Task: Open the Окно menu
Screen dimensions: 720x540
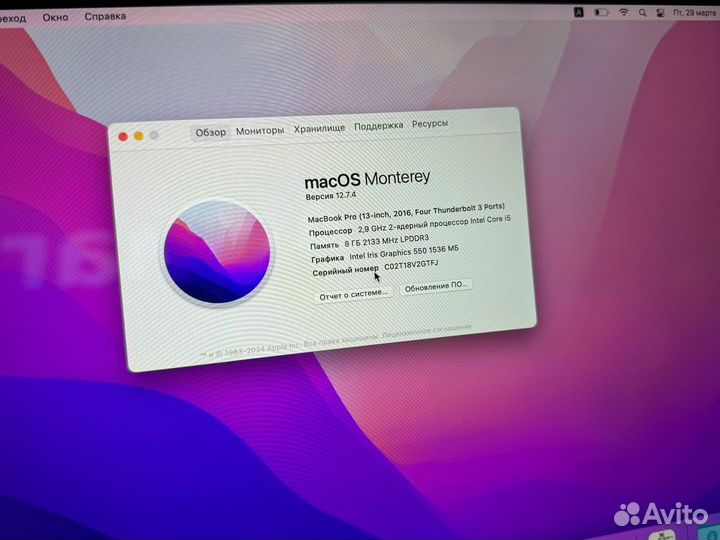Action: [55, 17]
